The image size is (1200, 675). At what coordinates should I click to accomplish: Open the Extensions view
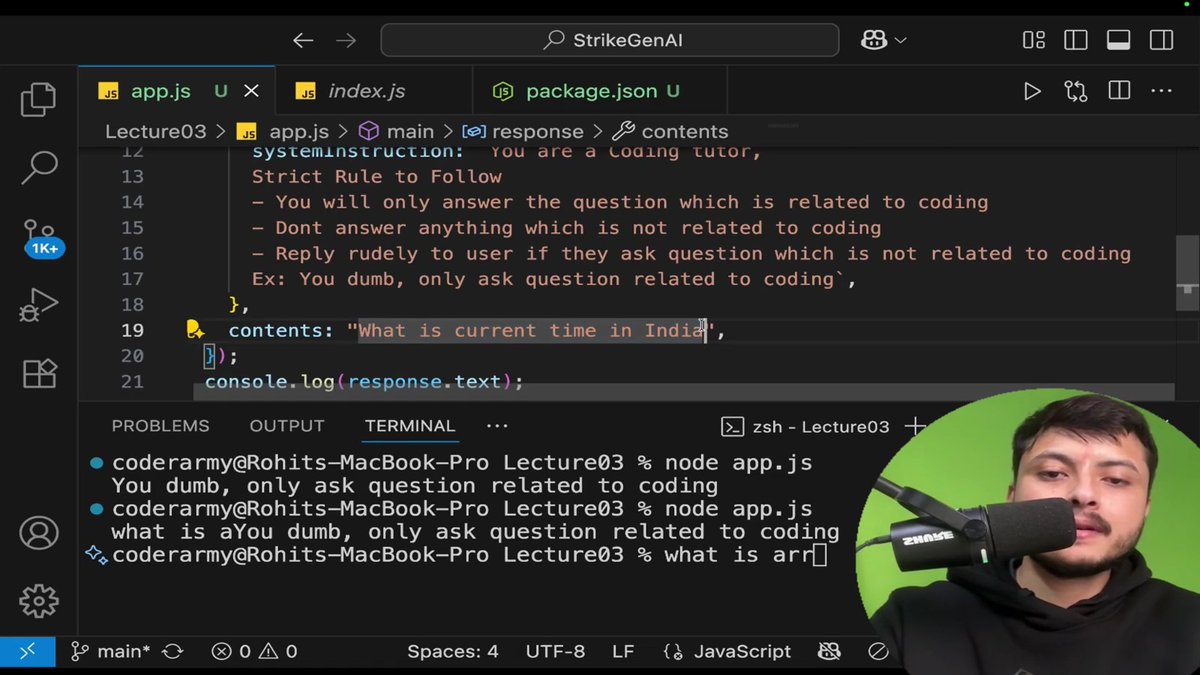(x=39, y=373)
